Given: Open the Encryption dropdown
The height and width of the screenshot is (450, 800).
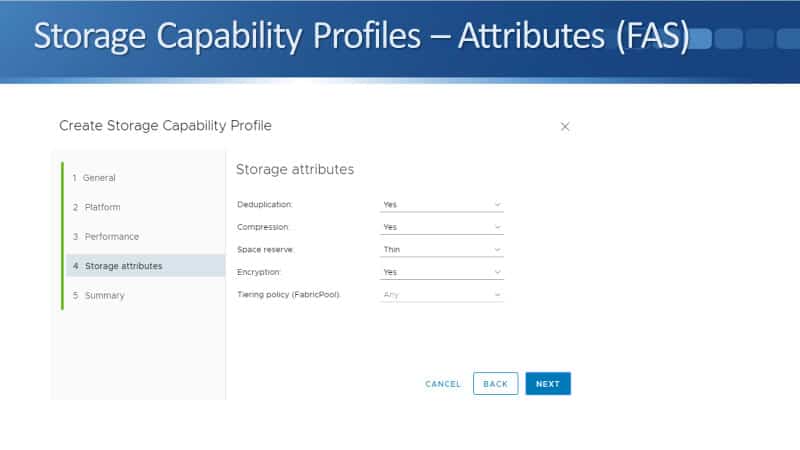Looking at the screenshot, I should coord(441,272).
